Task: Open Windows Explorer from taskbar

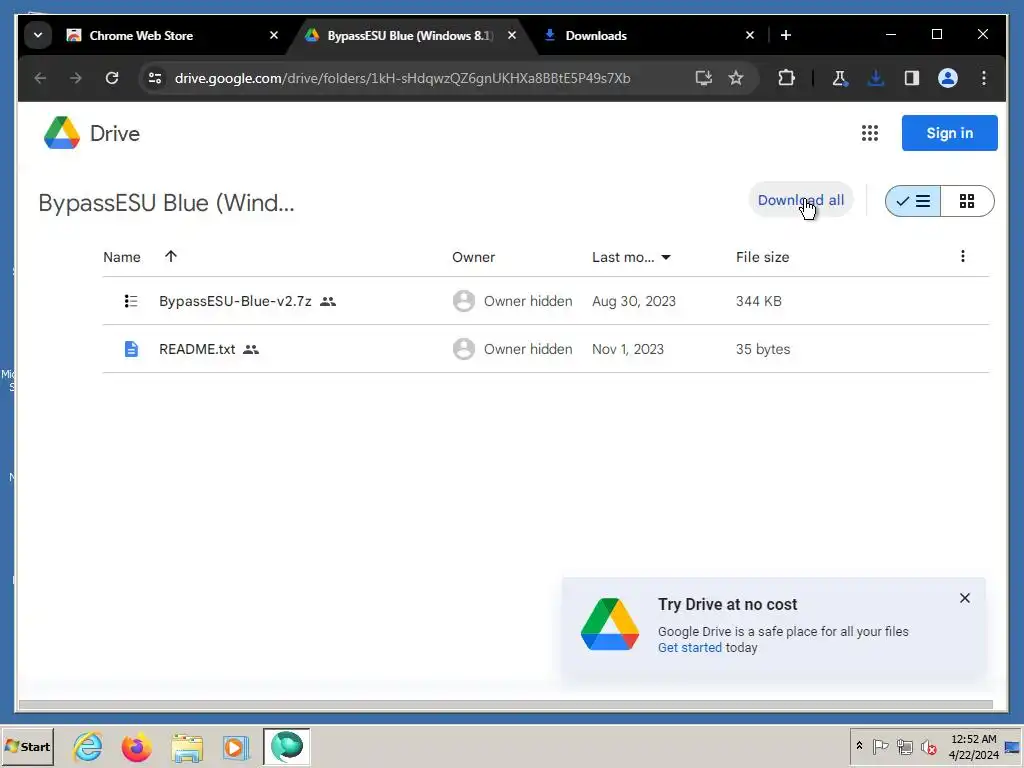Action: point(187,747)
